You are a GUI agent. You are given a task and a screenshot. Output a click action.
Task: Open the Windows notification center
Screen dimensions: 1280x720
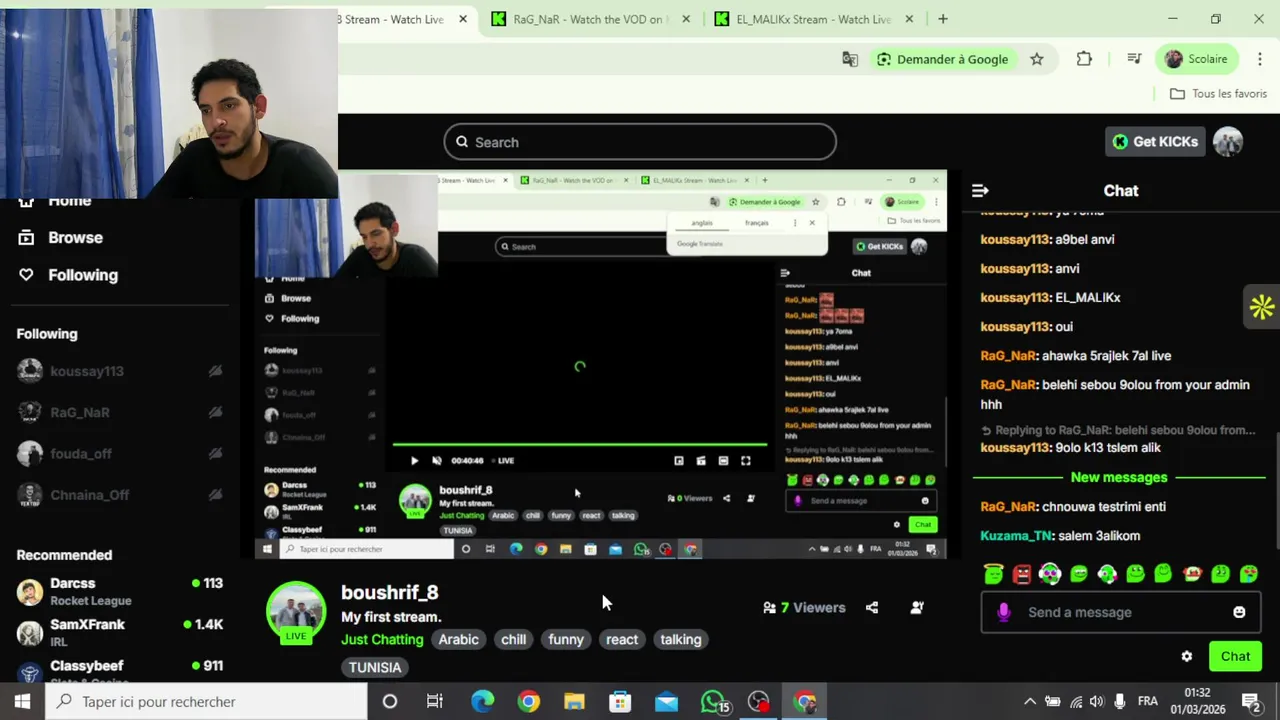1251,701
